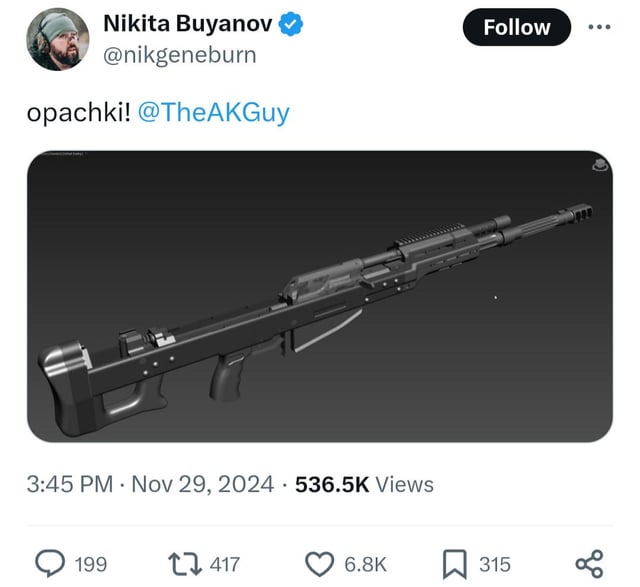Click the 6.8K likes count
This screenshot has height=587, width=640.
(365, 565)
